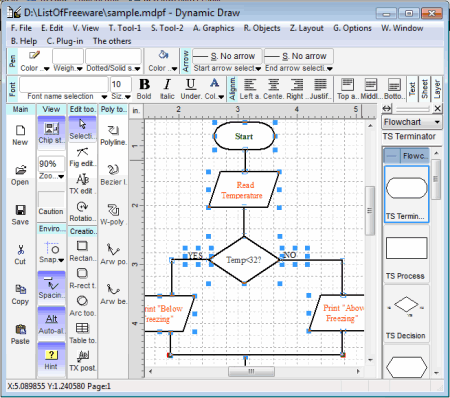Toggle Bold text formatting
Image resolution: width=450 pixels, height=398 pixels.
click(x=144, y=89)
